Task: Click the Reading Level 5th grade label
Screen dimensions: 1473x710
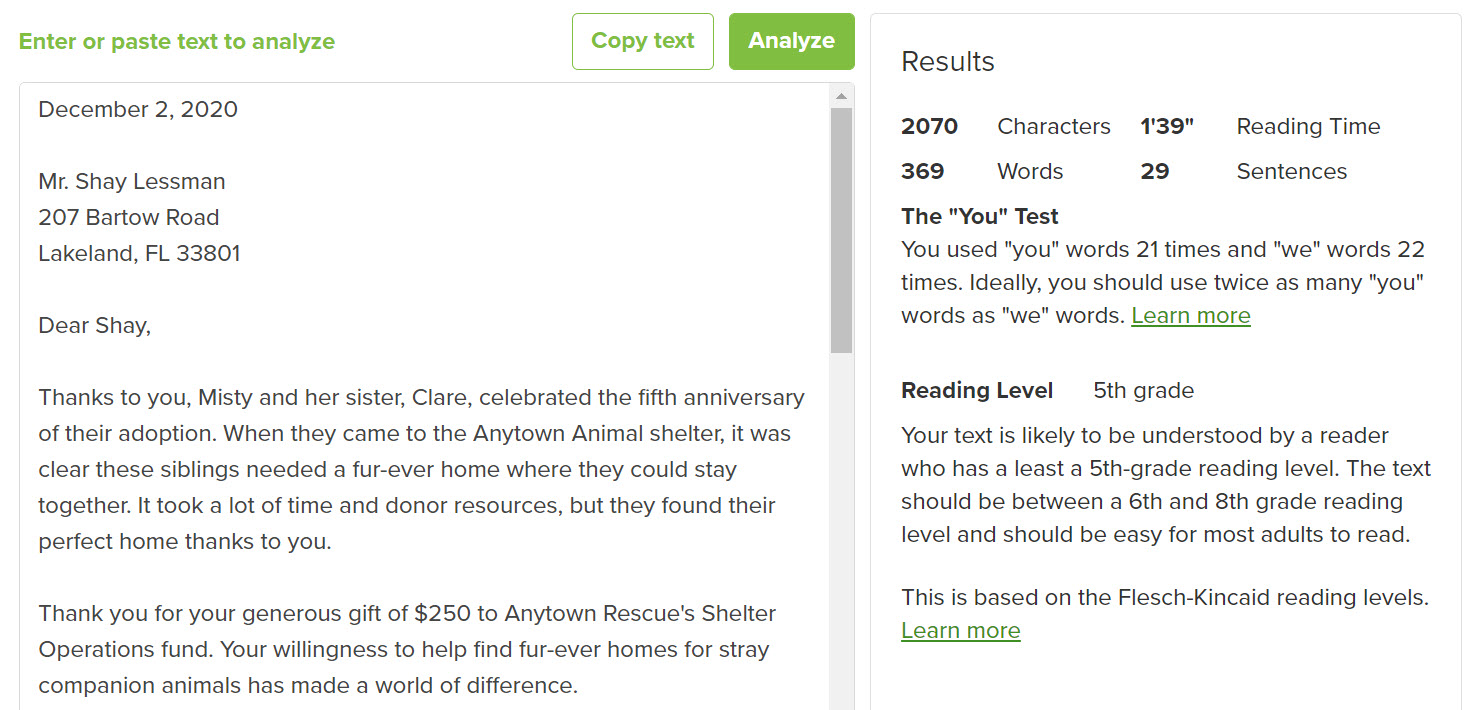Action: 1047,390
